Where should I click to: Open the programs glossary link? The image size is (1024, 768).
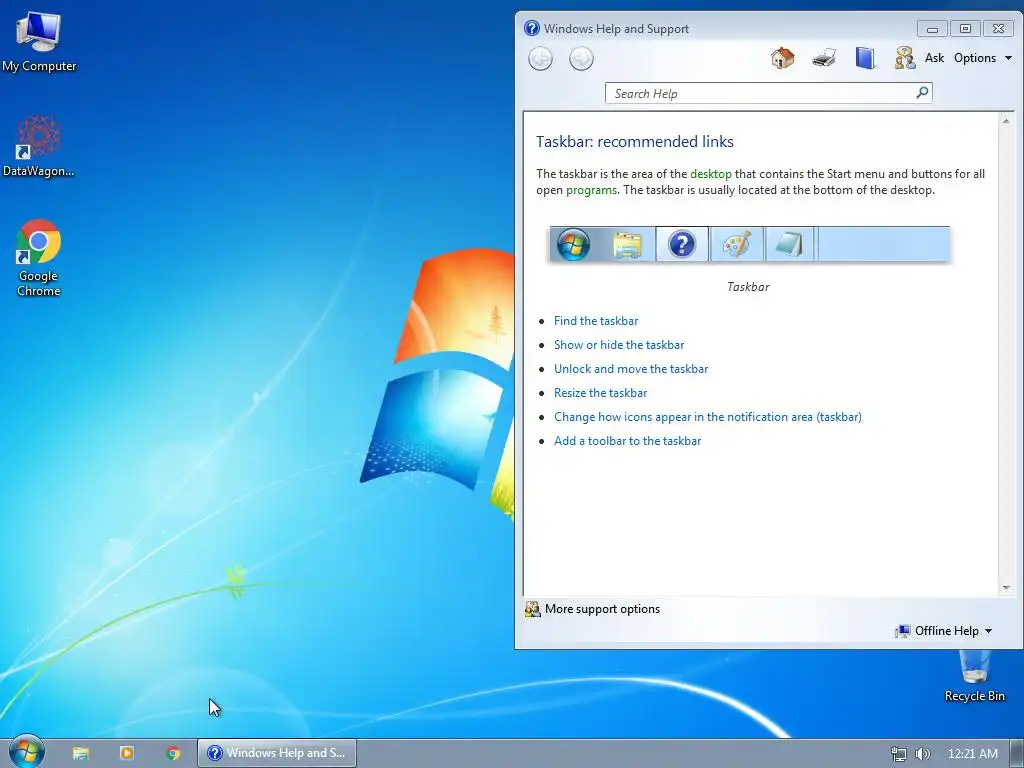(591, 190)
